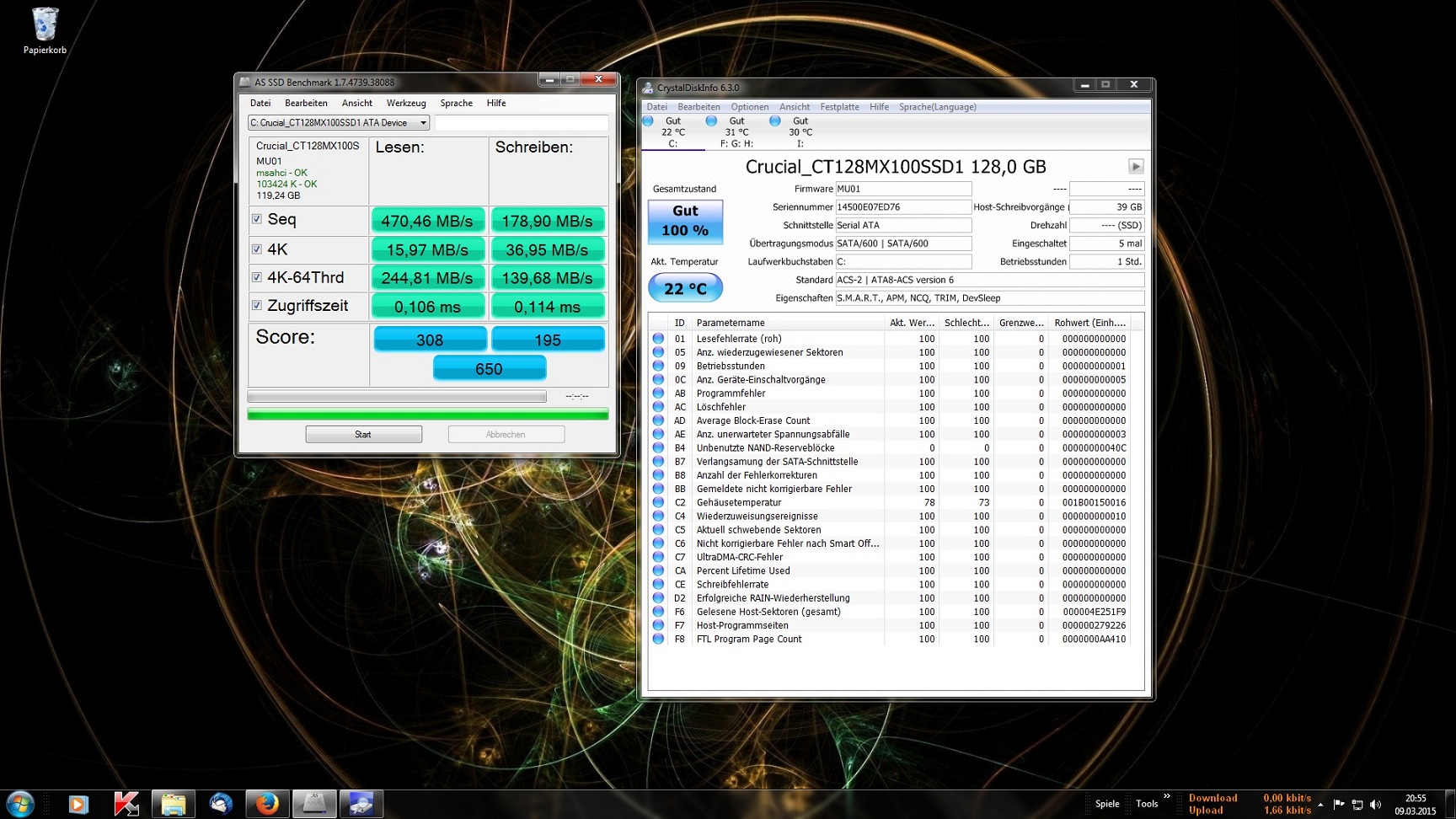Switch to CrystalDiskInfo taskbar icon
The width and height of the screenshot is (1456, 819).
tap(361, 804)
